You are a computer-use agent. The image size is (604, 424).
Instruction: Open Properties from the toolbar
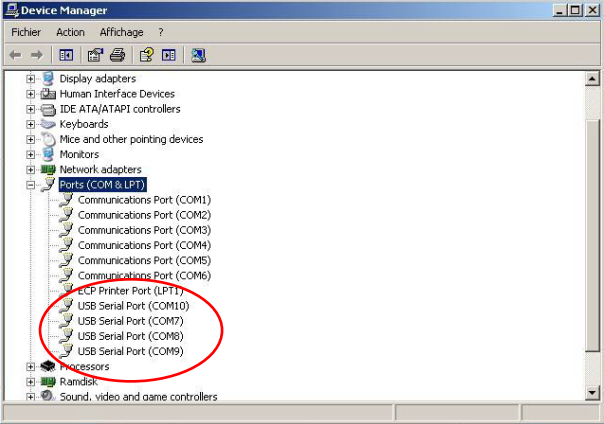pos(95,55)
